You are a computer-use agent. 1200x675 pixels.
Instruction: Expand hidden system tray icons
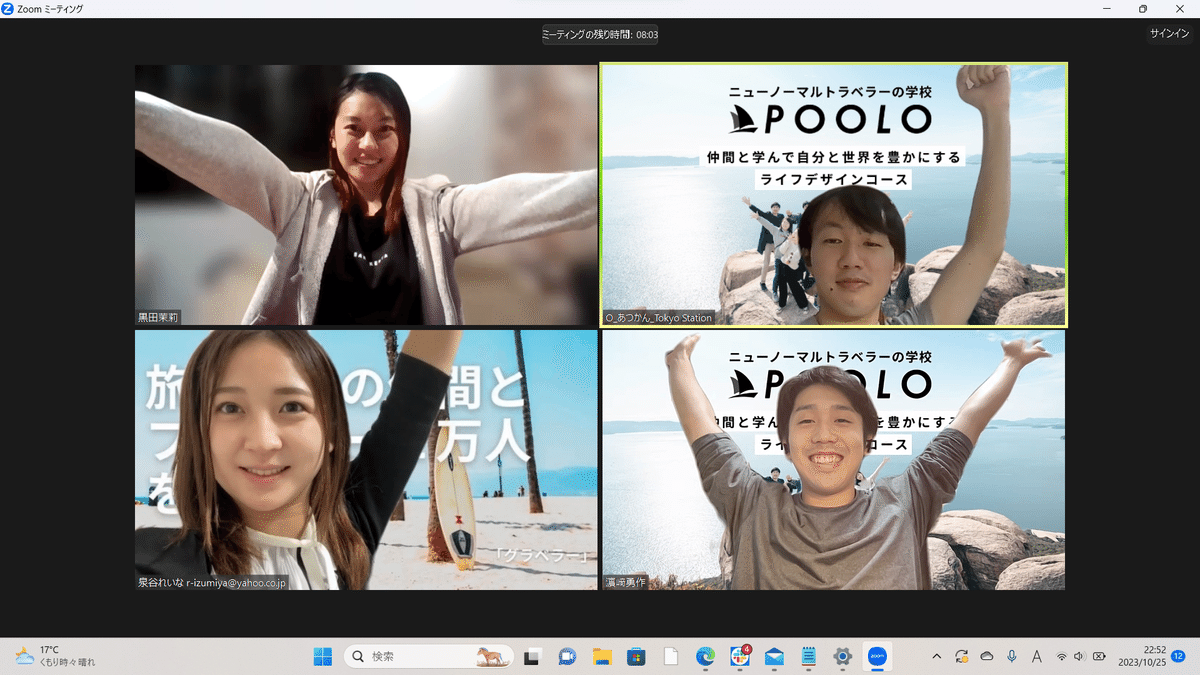(x=936, y=657)
